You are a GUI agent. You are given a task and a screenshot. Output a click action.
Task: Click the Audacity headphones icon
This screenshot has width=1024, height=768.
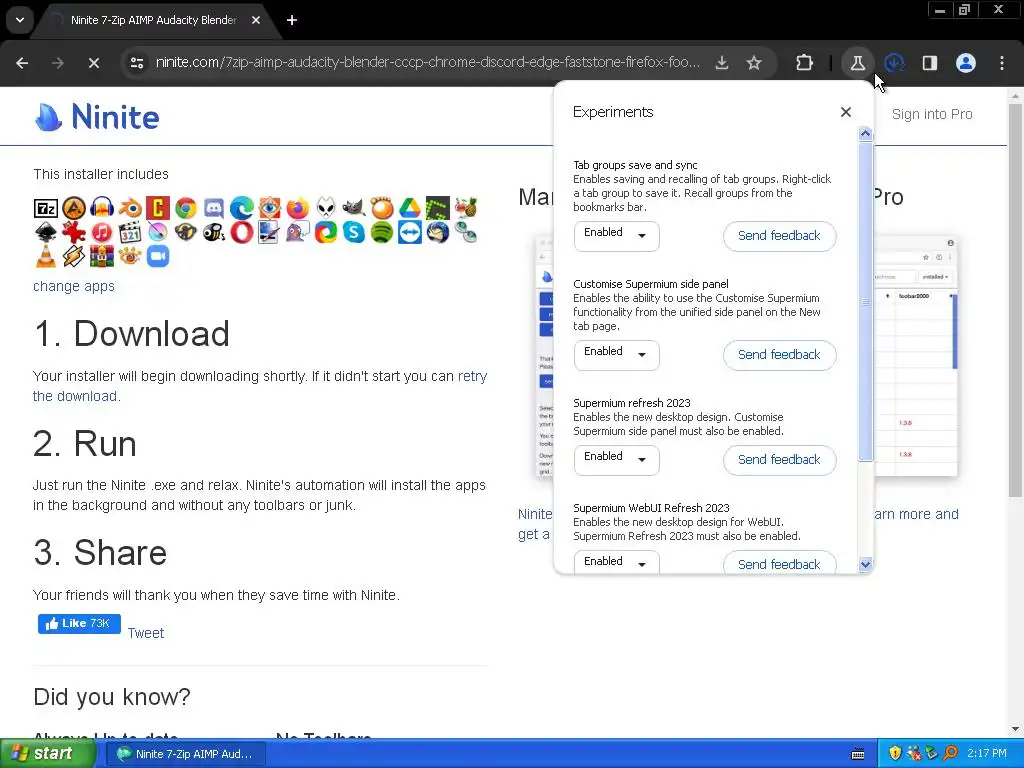102,208
